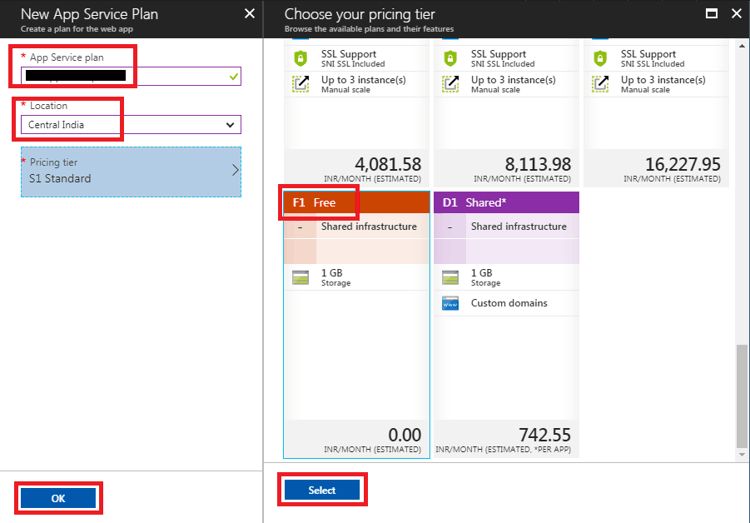Click the App Service plan name field
The height and width of the screenshot is (523, 750).
click(131, 76)
